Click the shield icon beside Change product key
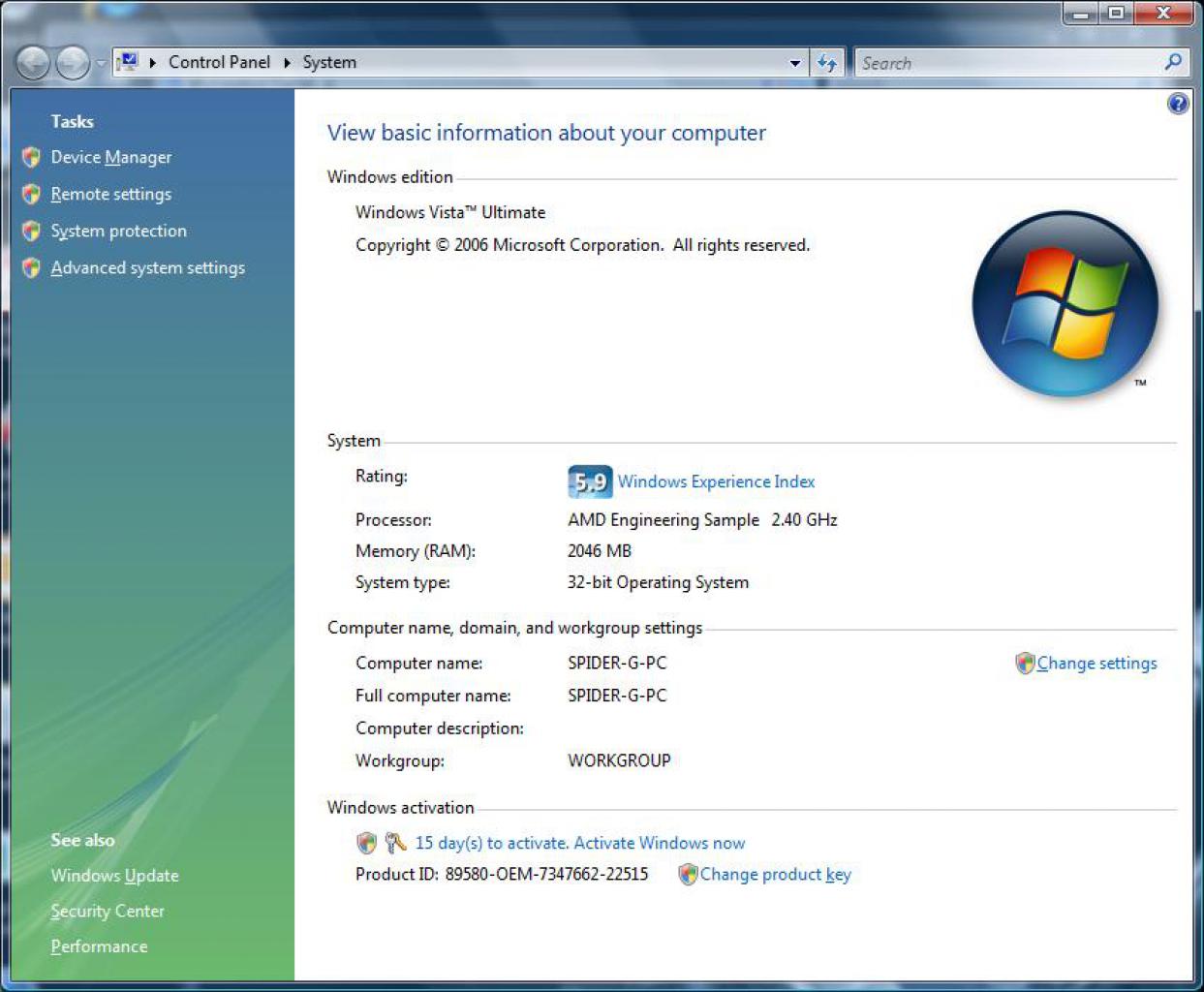The height and width of the screenshot is (992, 1204). pyautogui.click(x=688, y=874)
